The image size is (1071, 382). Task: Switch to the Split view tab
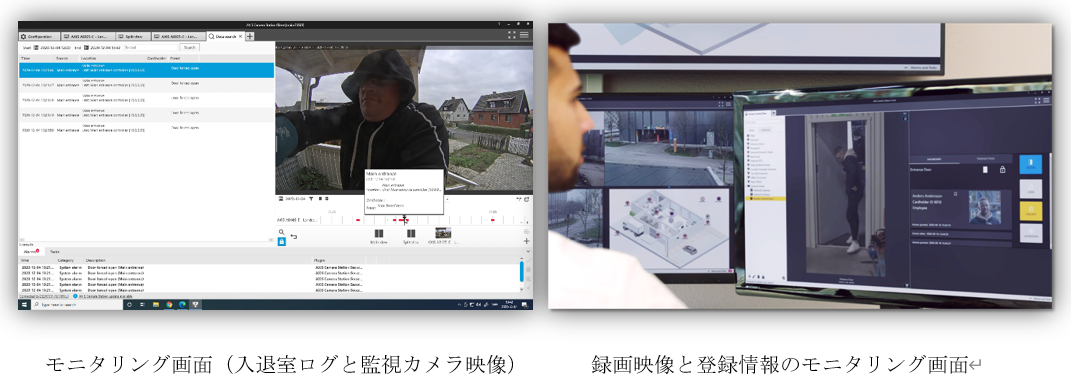coord(133,36)
